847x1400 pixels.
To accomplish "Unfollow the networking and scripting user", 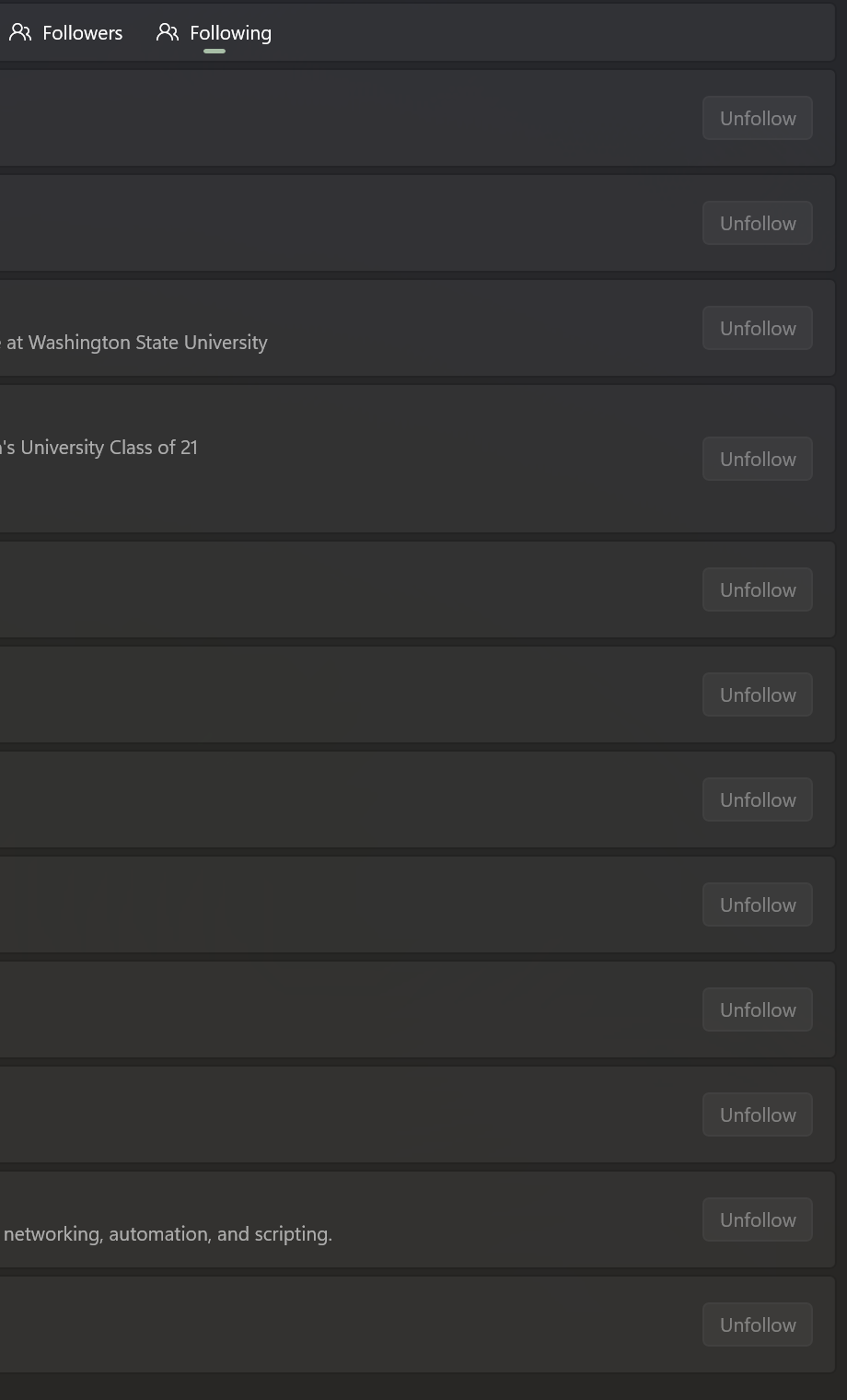I will [x=757, y=1219].
